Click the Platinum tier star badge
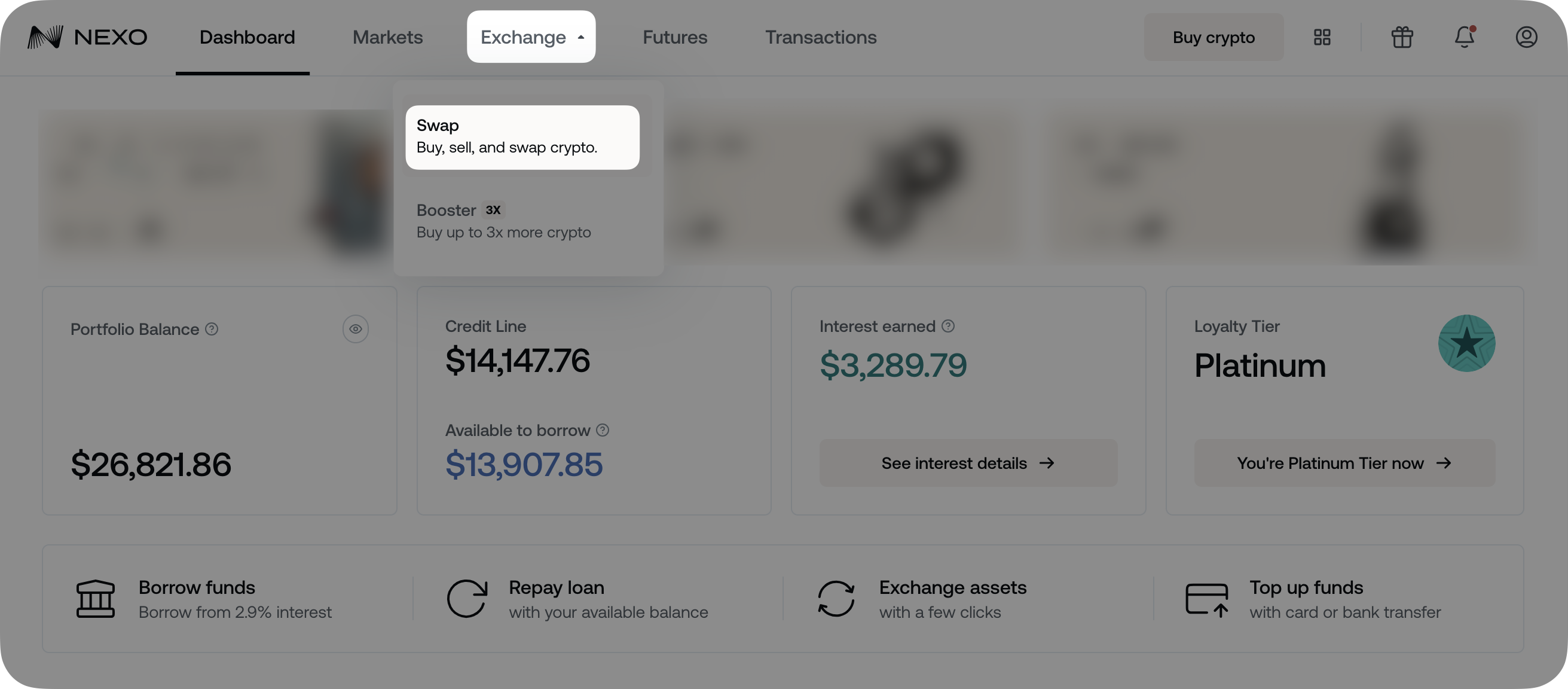This screenshot has width=1568, height=689. click(x=1467, y=343)
